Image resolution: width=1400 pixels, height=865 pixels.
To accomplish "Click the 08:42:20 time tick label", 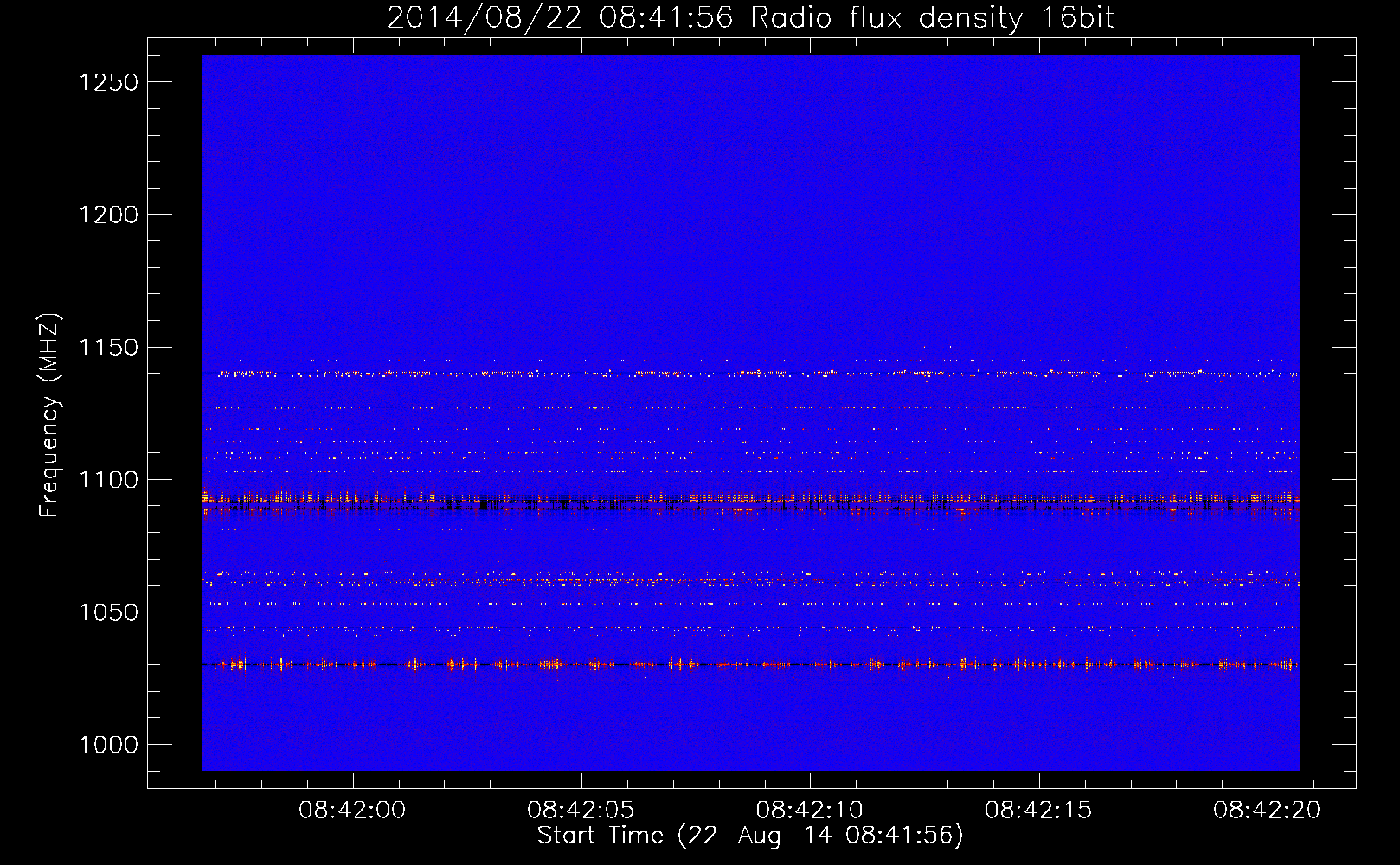I will pyautogui.click(x=1267, y=811).
